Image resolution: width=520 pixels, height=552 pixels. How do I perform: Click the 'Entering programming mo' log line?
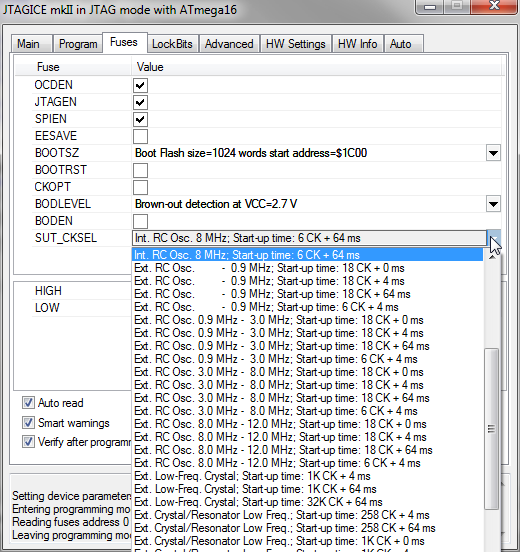click(x=71, y=509)
